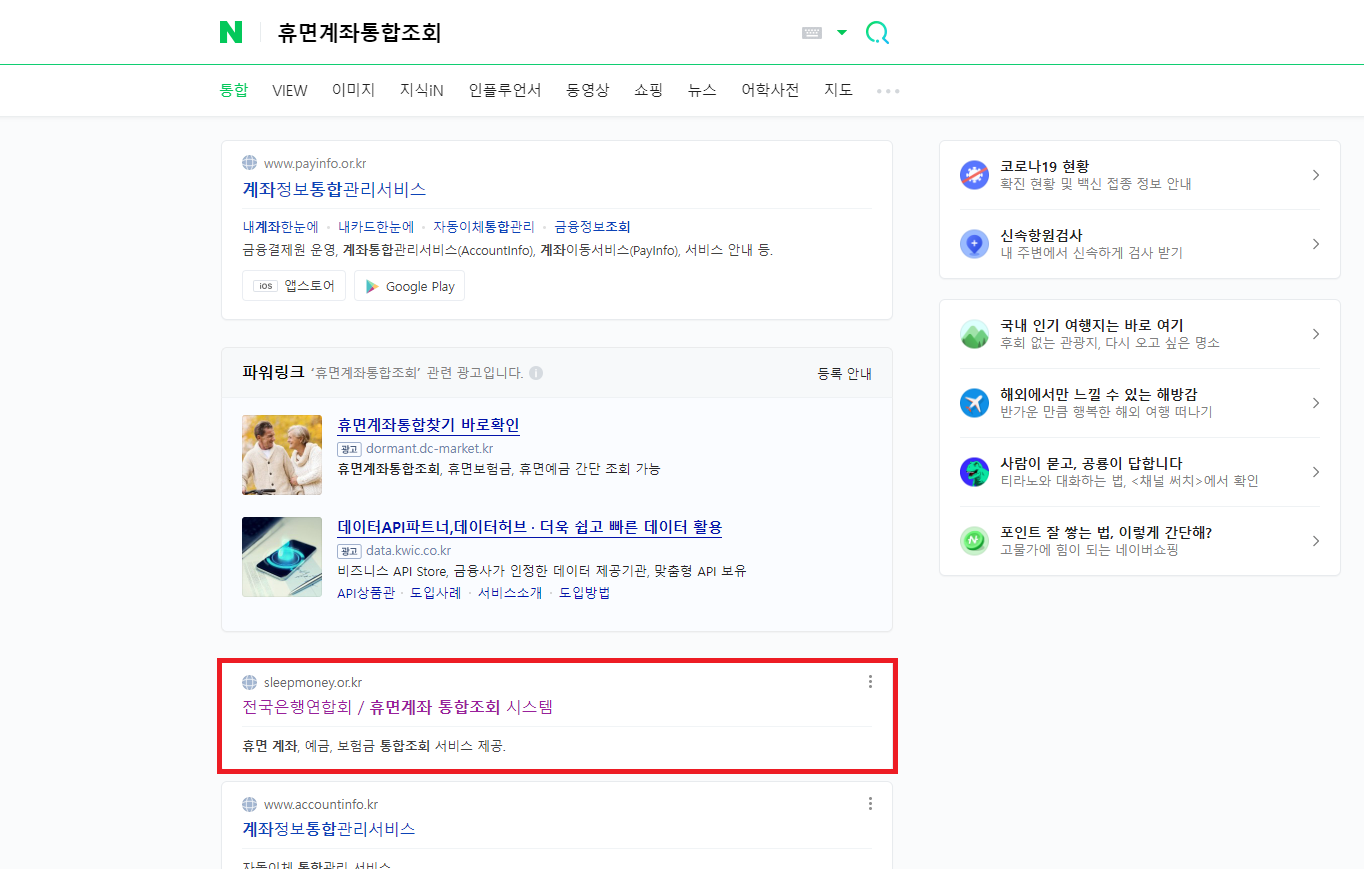Click the magnifier search icon
Image resolution: width=1364 pixels, height=869 pixels.
pyautogui.click(x=877, y=33)
